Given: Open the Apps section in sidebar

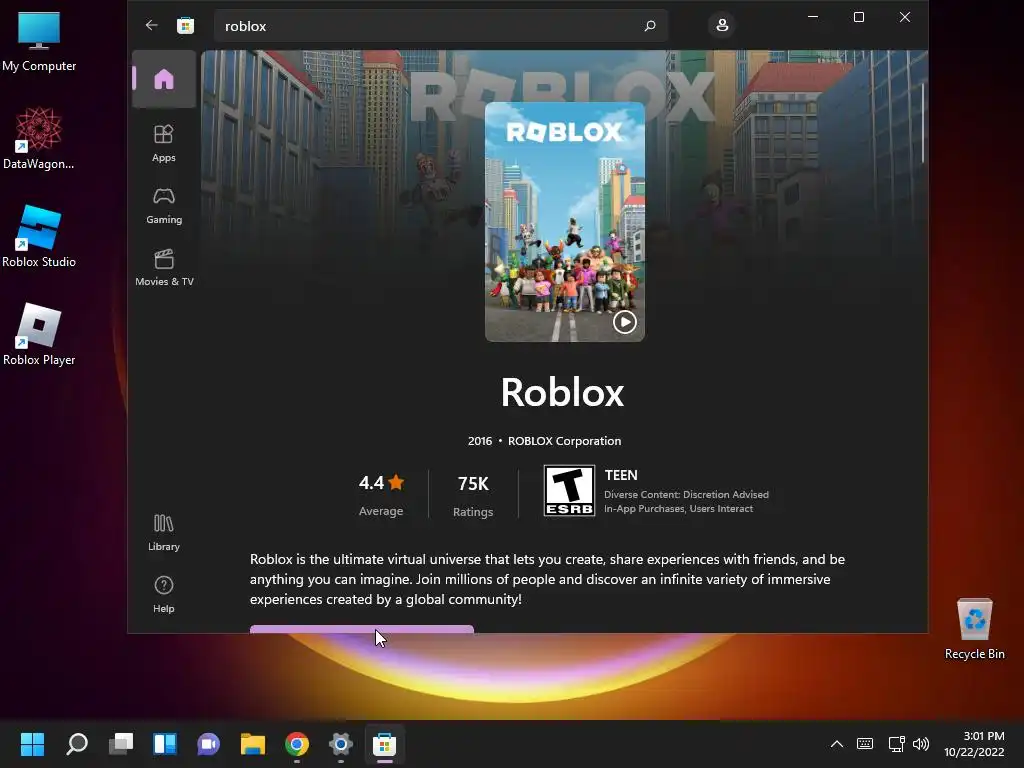Looking at the screenshot, I should tap(164, 143).
